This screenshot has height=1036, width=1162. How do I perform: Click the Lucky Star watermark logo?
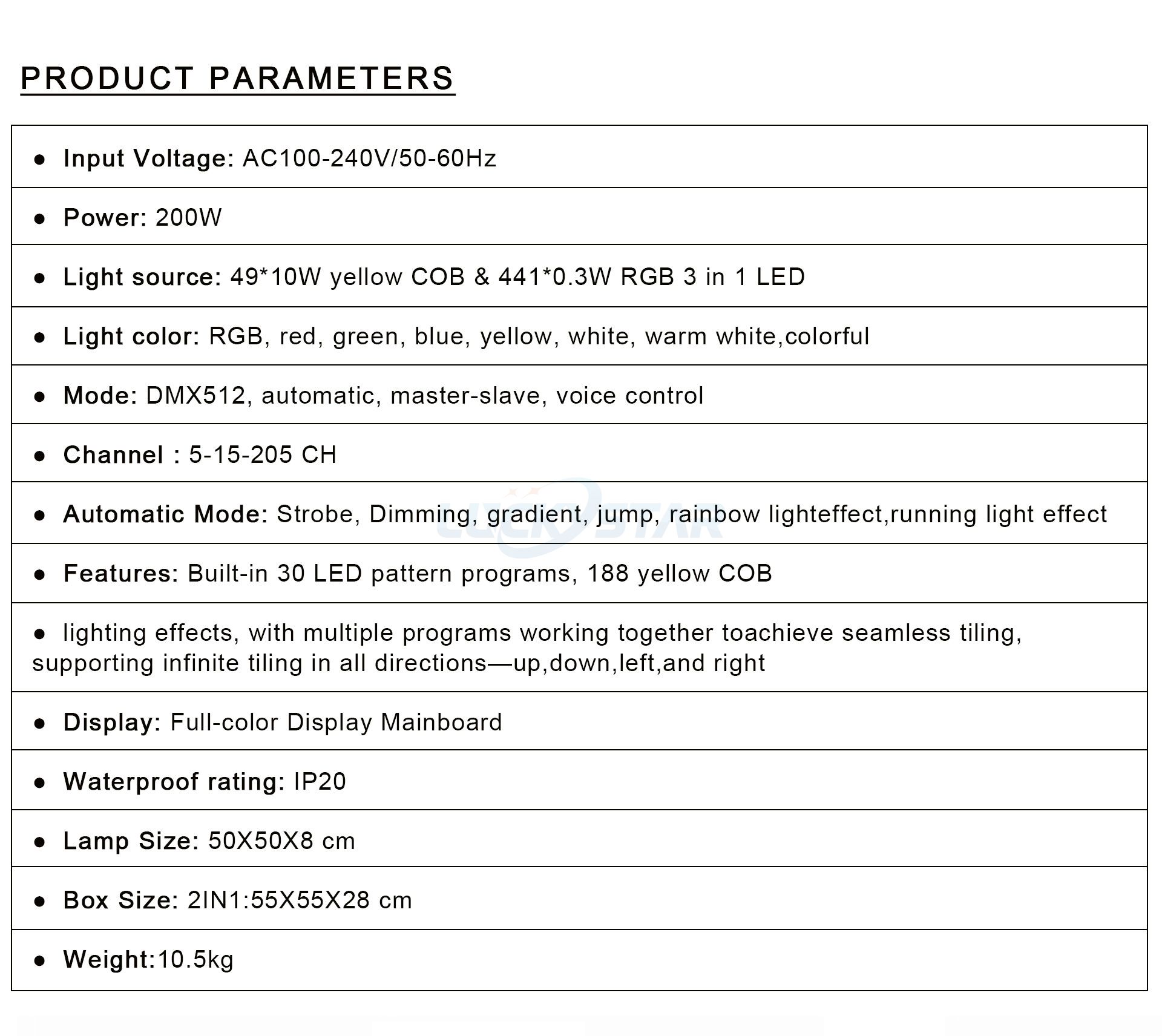(x=581, y=514)
